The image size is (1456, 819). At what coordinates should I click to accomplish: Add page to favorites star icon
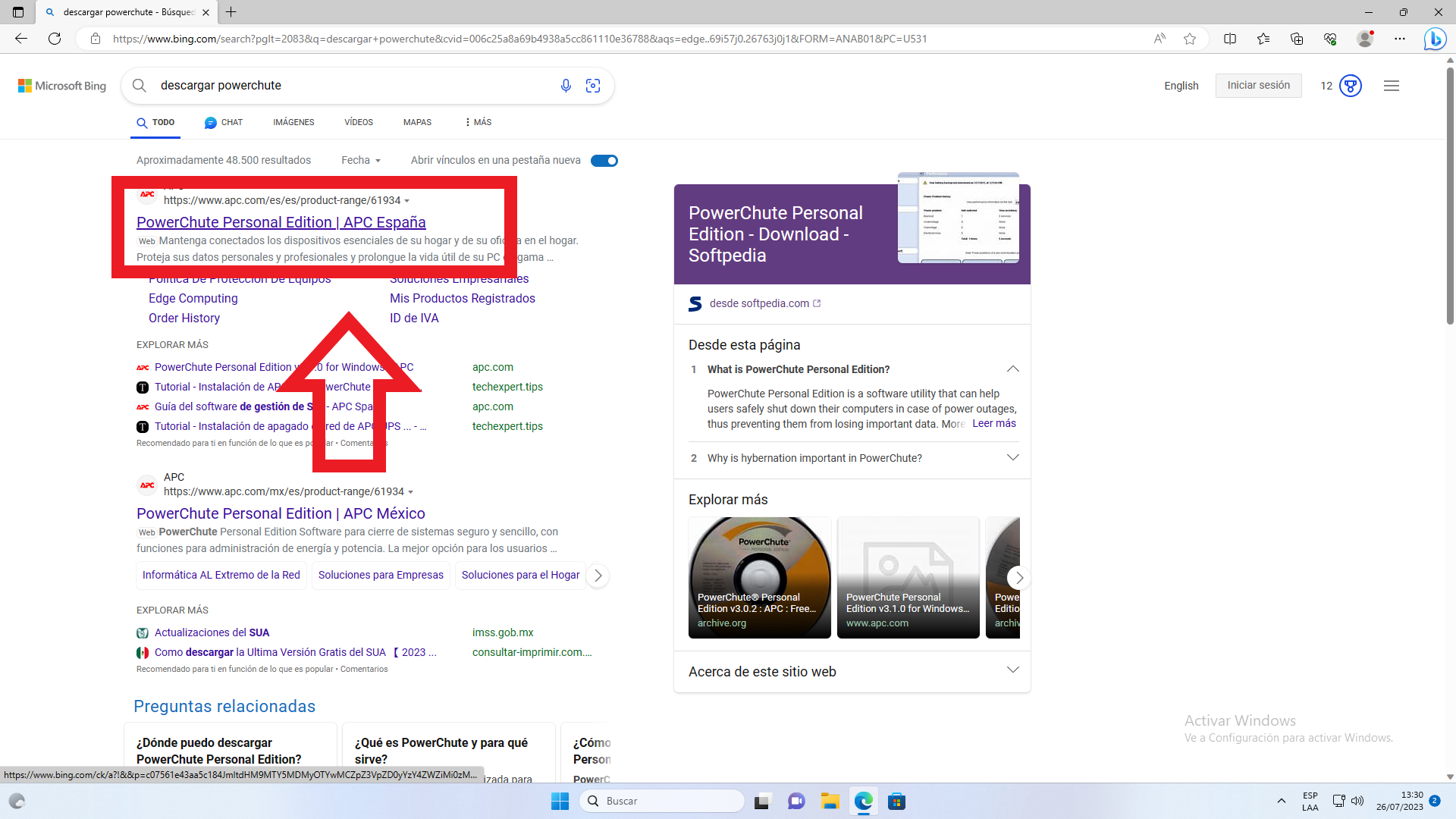pyautogui.click(x=1190, y=39)
